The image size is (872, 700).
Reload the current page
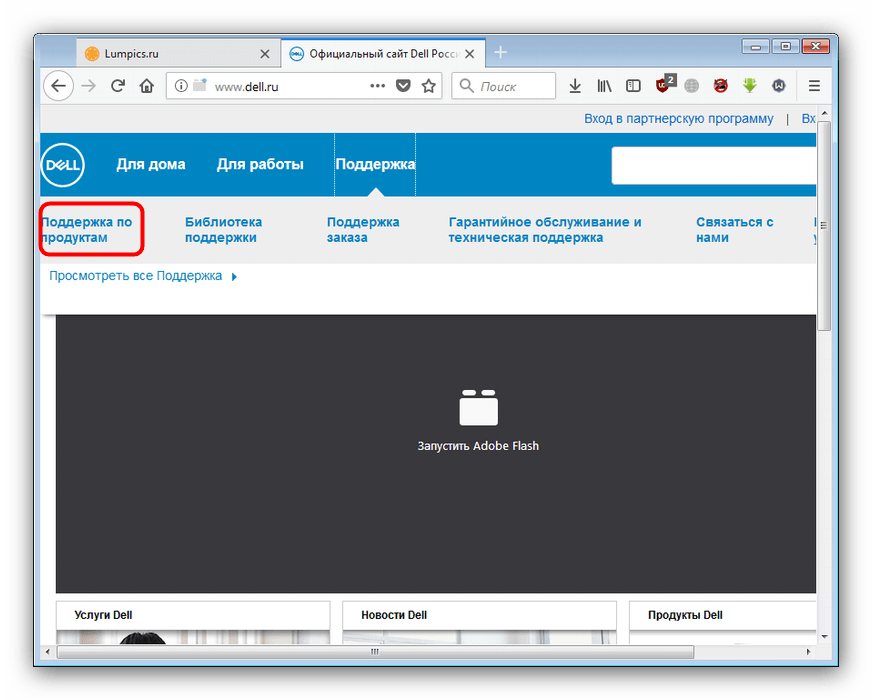click(118, 86)
